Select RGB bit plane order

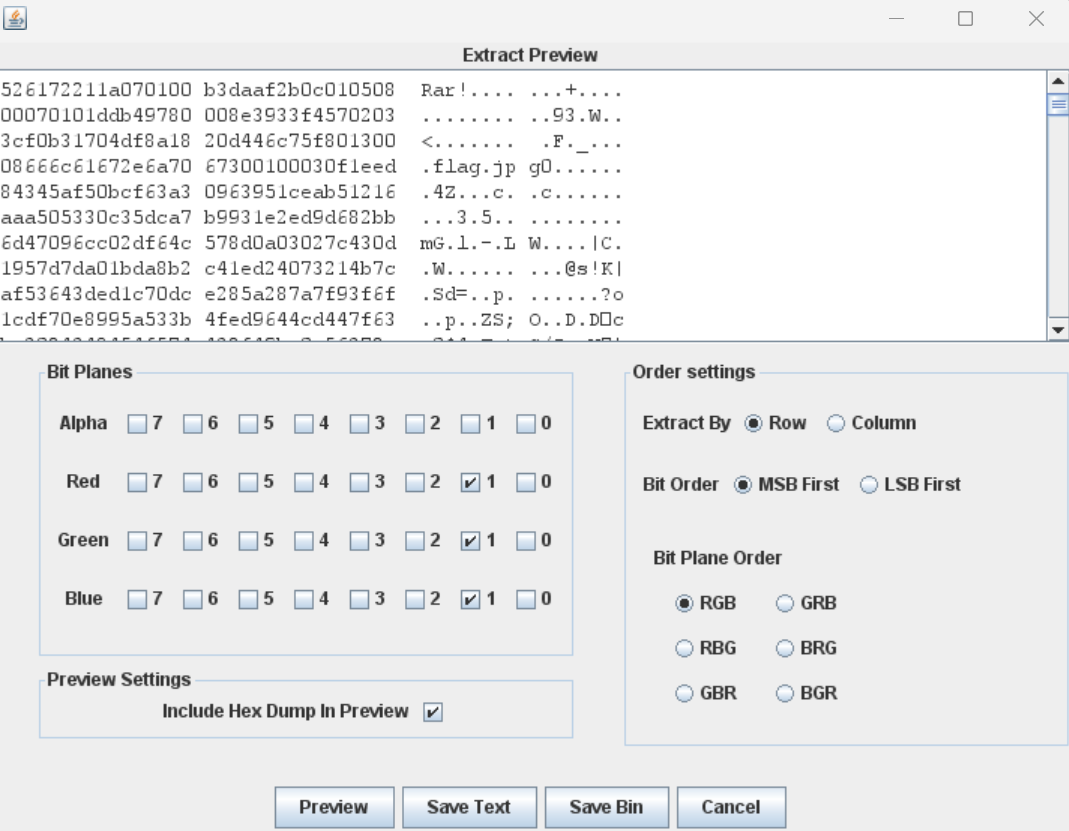[x=684, y=603]
